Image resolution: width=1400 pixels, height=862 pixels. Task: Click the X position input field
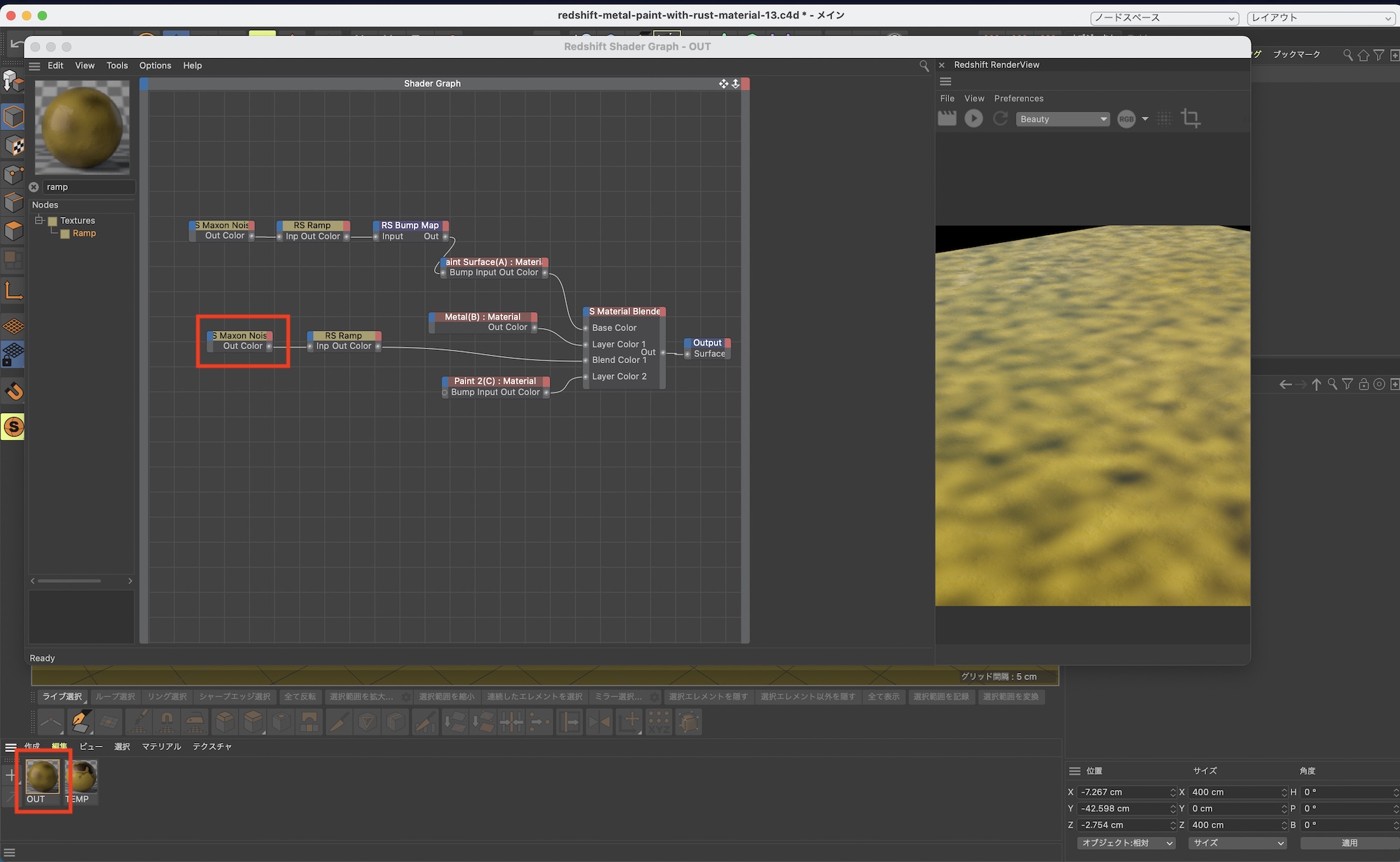tap(1123, 792)
